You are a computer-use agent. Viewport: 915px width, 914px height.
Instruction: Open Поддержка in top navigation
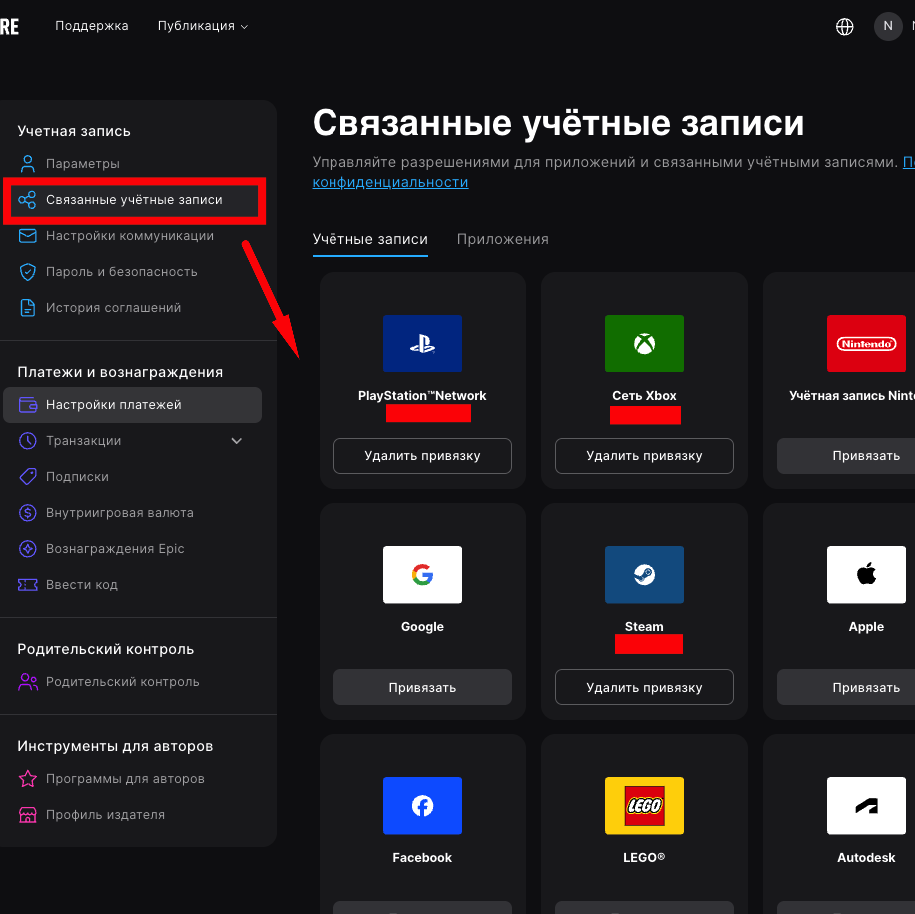pos(92,26)
